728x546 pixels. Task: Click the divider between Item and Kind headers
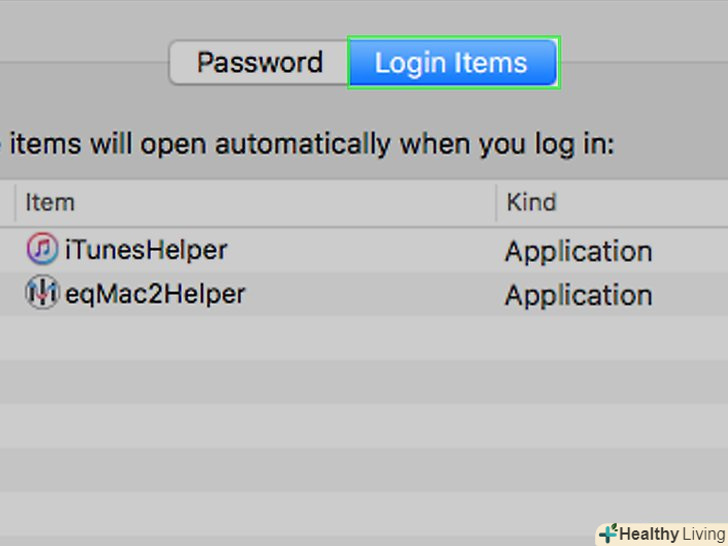pos(496,202)
